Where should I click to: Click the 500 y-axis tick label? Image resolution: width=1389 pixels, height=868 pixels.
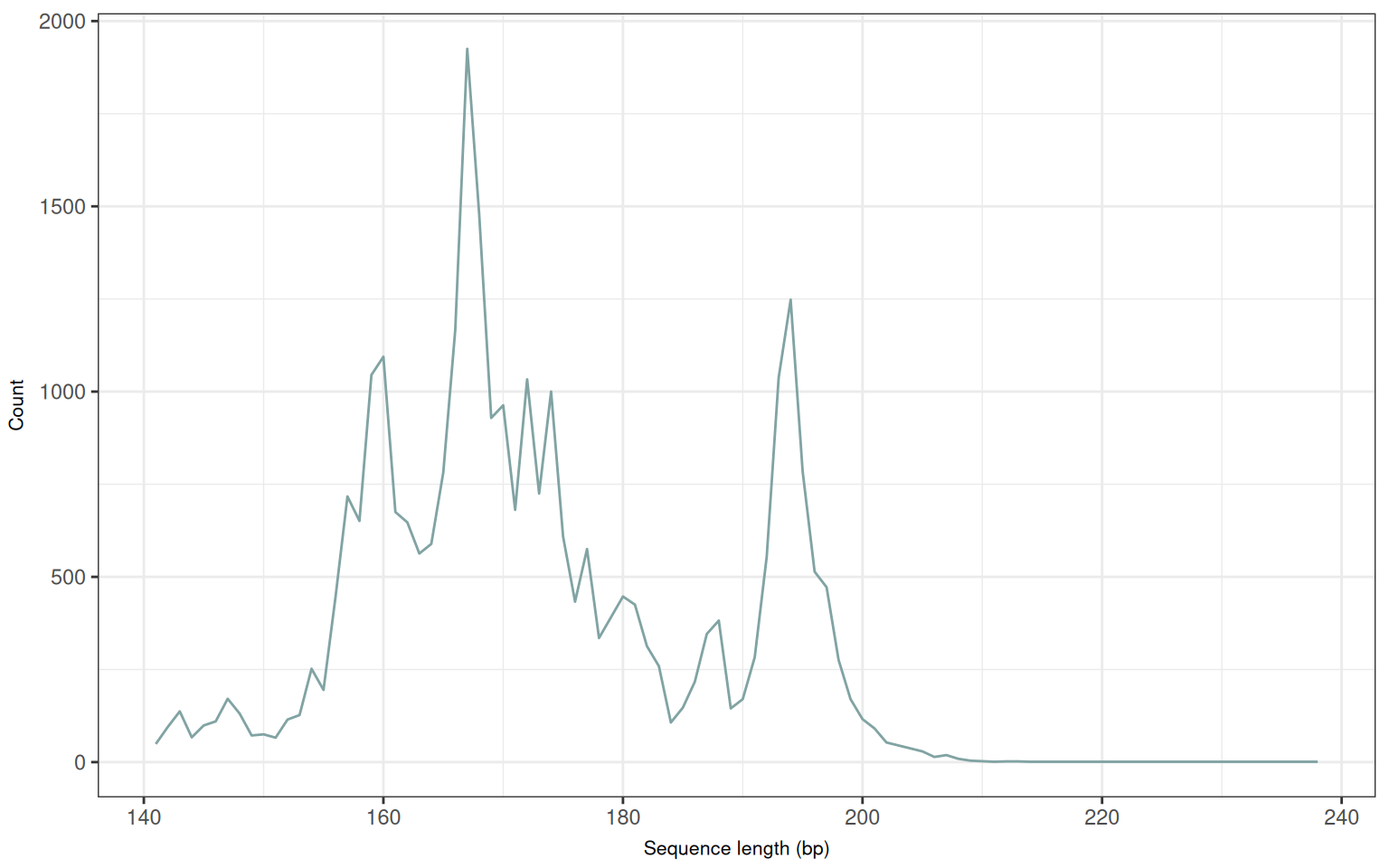coord(68,577)
